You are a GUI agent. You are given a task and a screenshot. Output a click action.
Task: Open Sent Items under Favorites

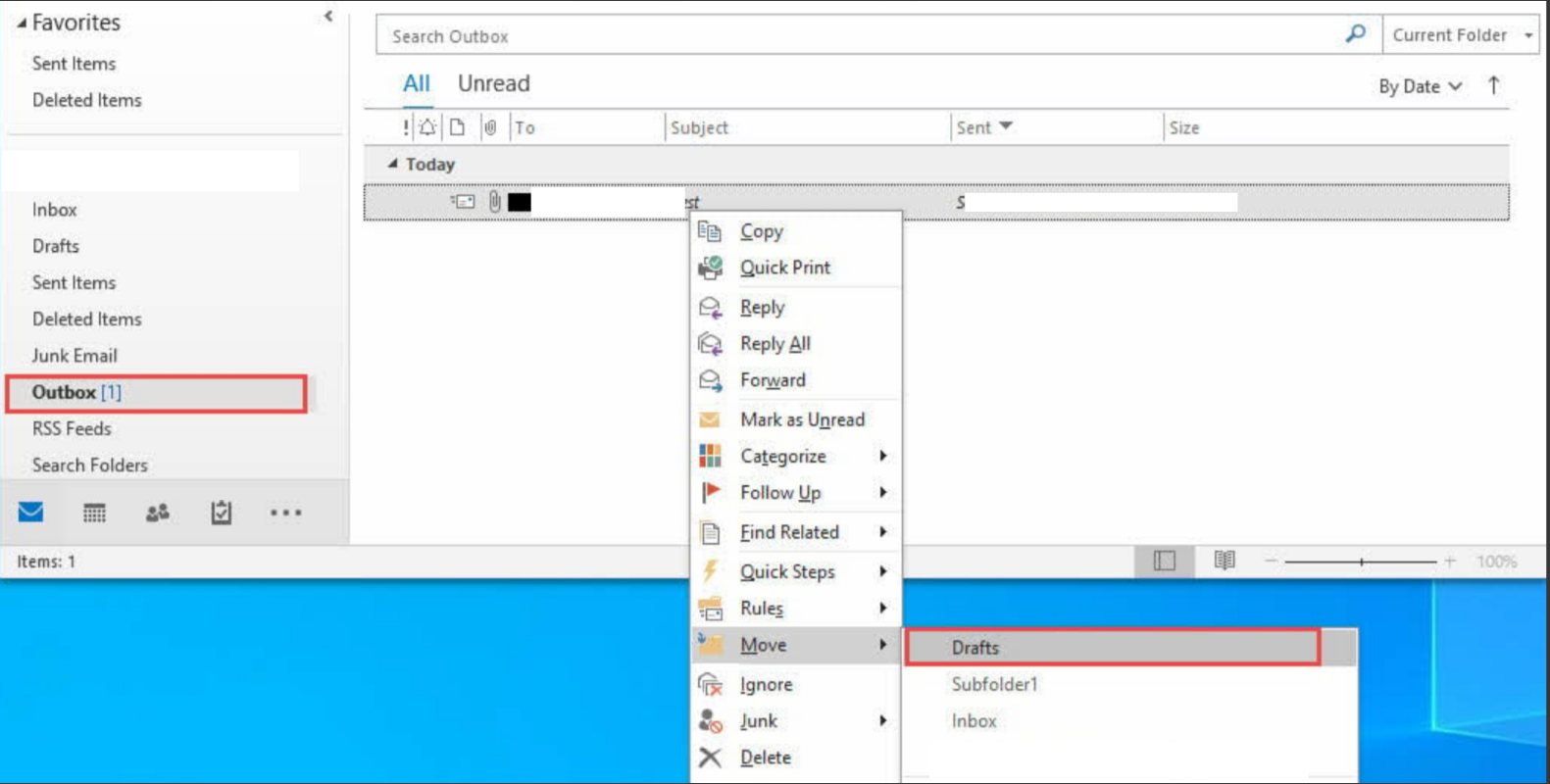coord(74,64)
